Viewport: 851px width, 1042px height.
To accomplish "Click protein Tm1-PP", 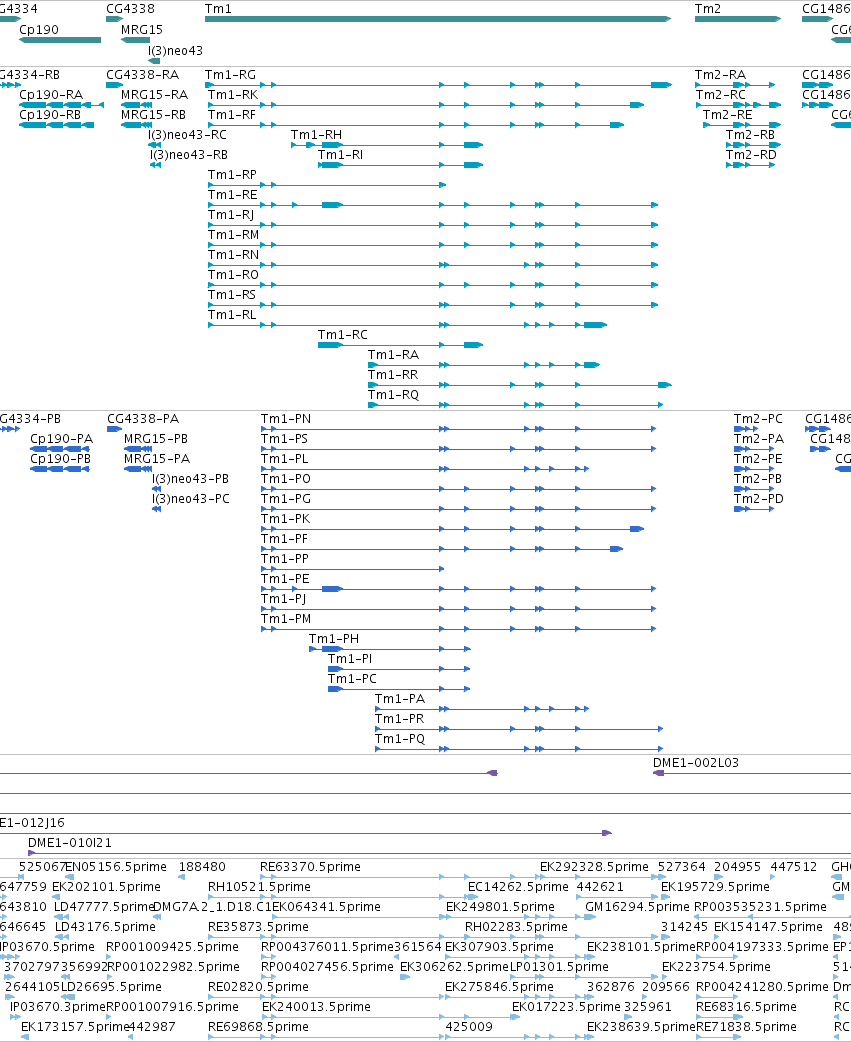I will point(353,569).
